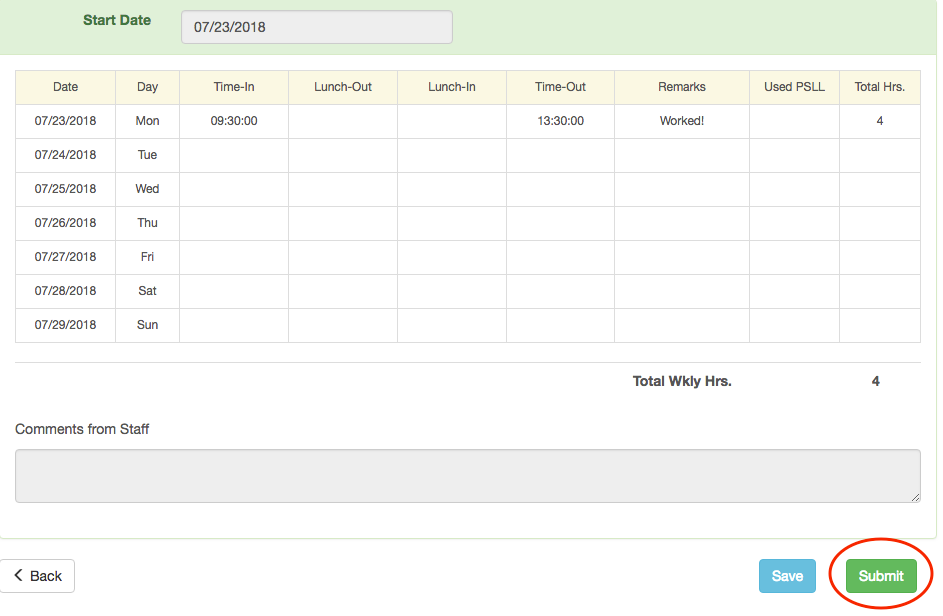This screenshot has height=616, width=943.
Task: Select Thursday's Lunch-Out cell
Action: click(x=342, y=223)
